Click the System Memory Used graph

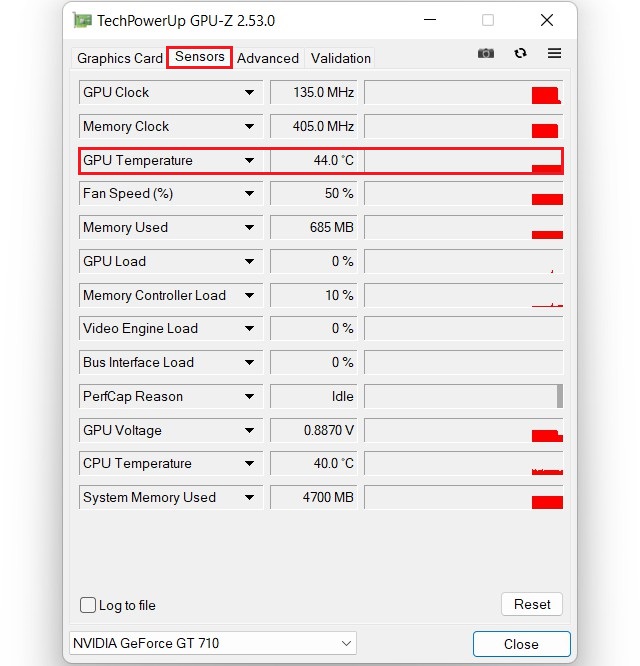(x=464, y=497)
